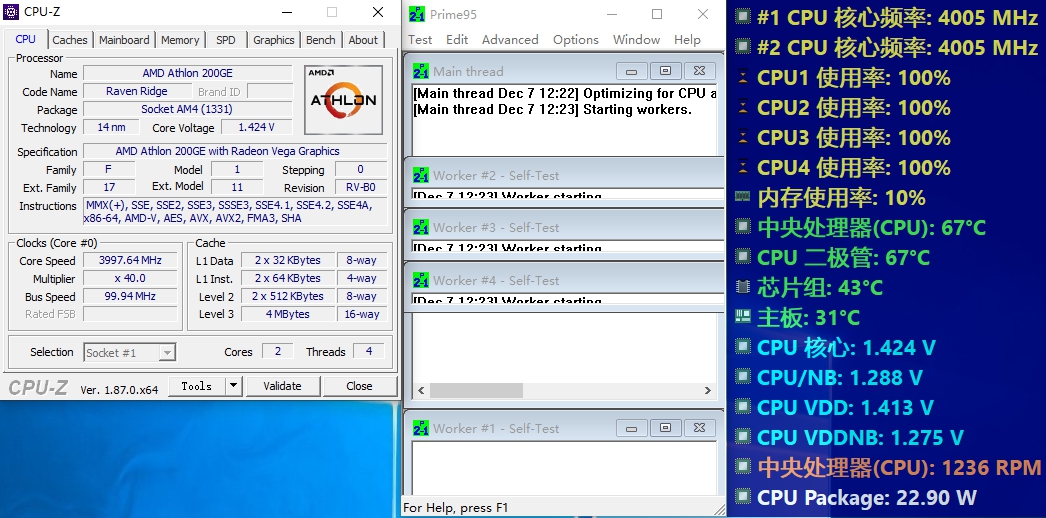Restore the Worker #1 Self-Test window
The height and width of the screenshot is (518, 1046).
coord(665,428)
